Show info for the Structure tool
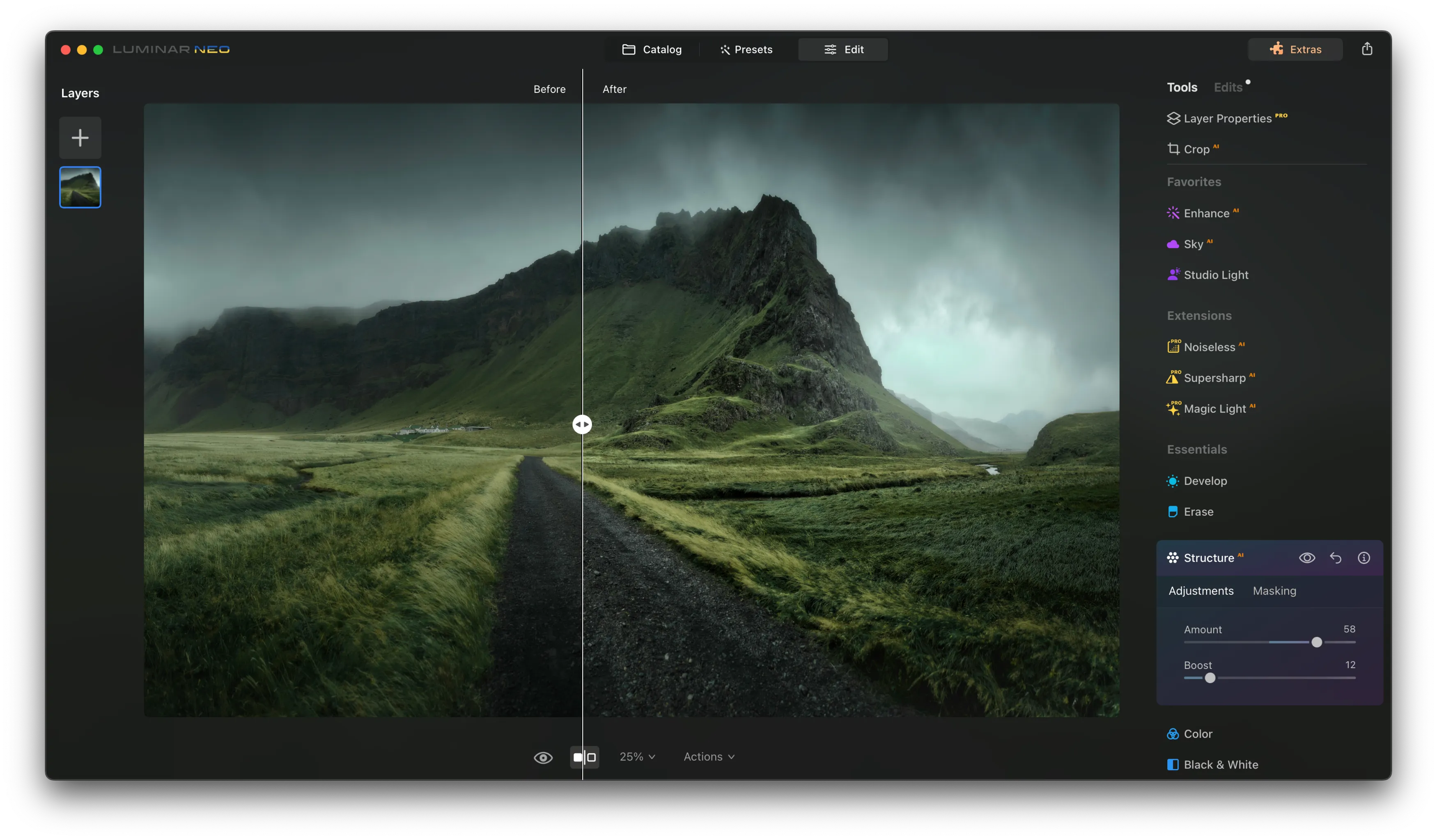Screen dimensions: 1437x840 (x=1363, y=558)
